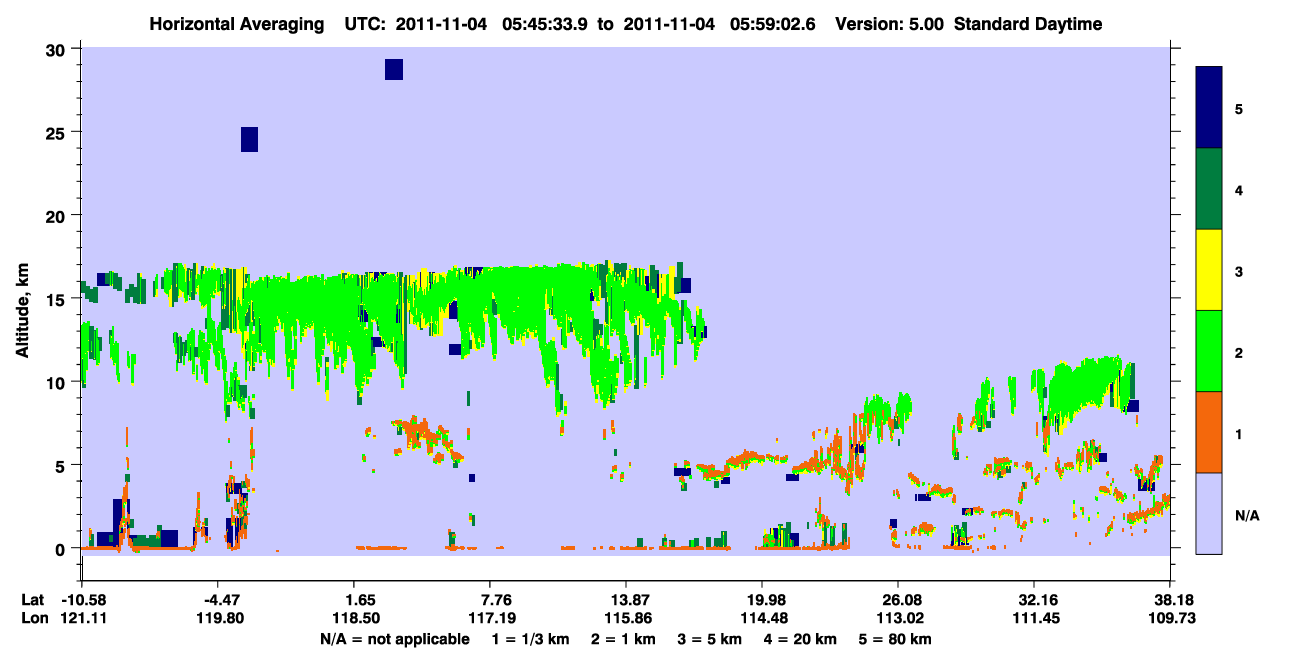Click latitude tick label 38.18
Viewport: 1300px width, 667px height.
coord(1171,600)
